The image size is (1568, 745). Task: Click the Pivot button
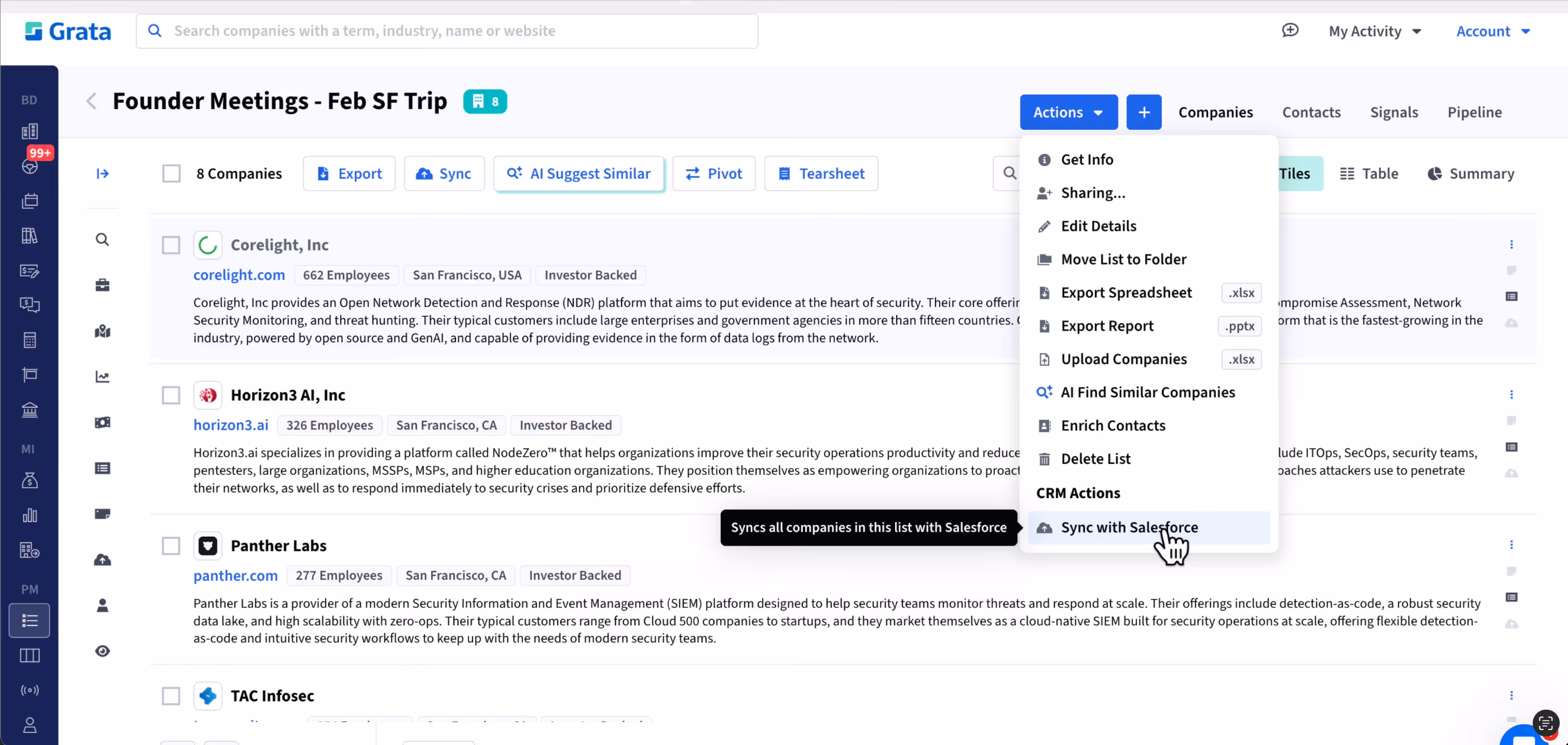(x=714, y=174)
